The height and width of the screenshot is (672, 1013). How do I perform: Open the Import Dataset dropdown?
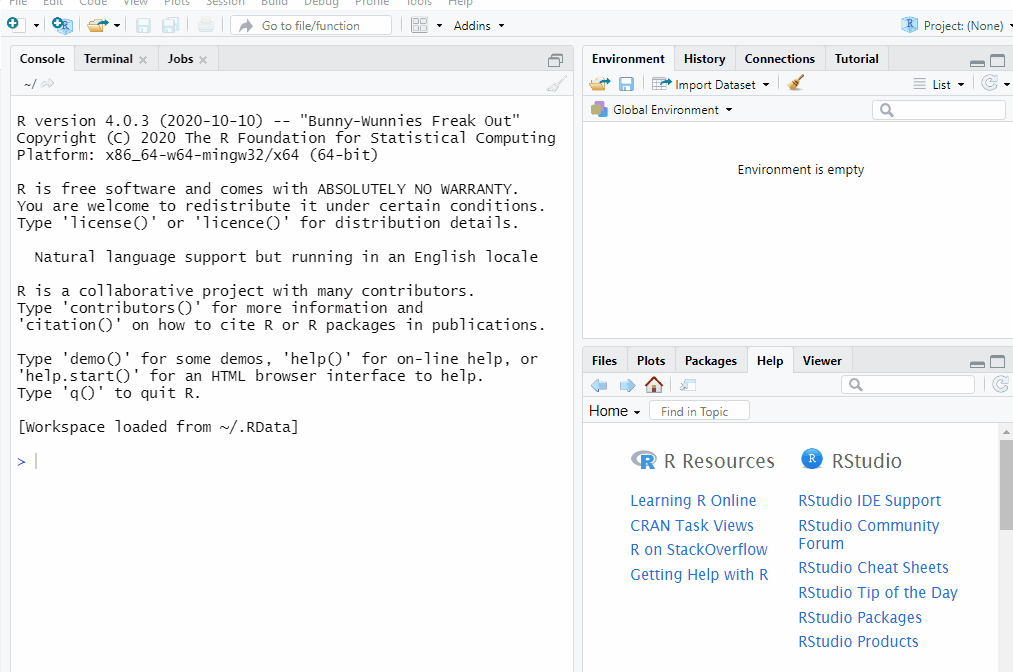point(711,84)
